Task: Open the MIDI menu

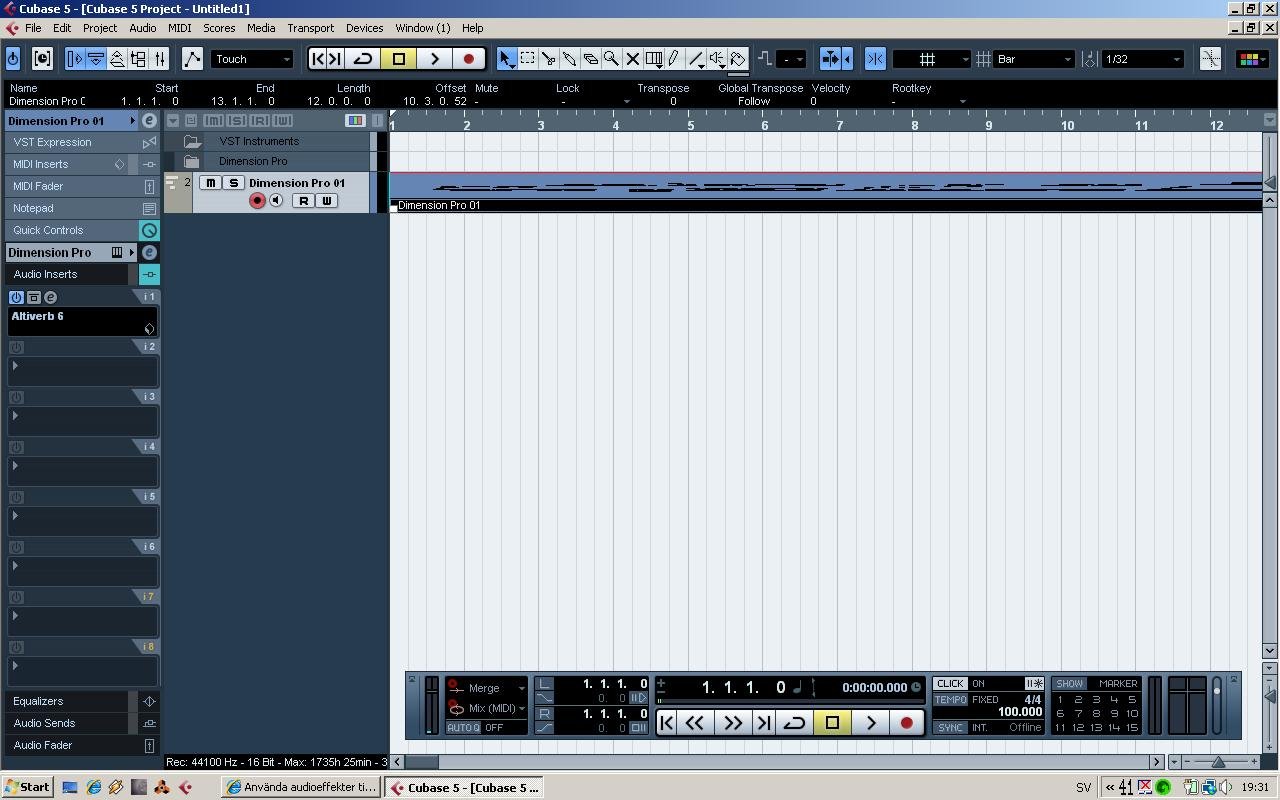Action: pos(179,28)
